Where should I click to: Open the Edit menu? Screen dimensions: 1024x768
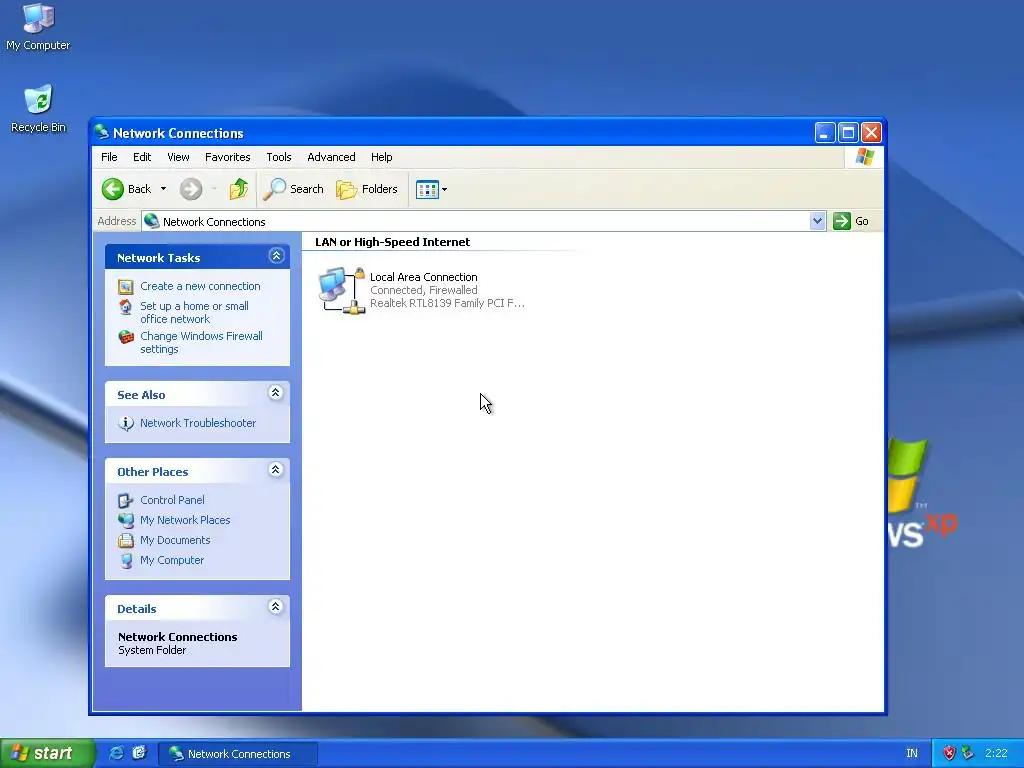[x=142, y=157]
